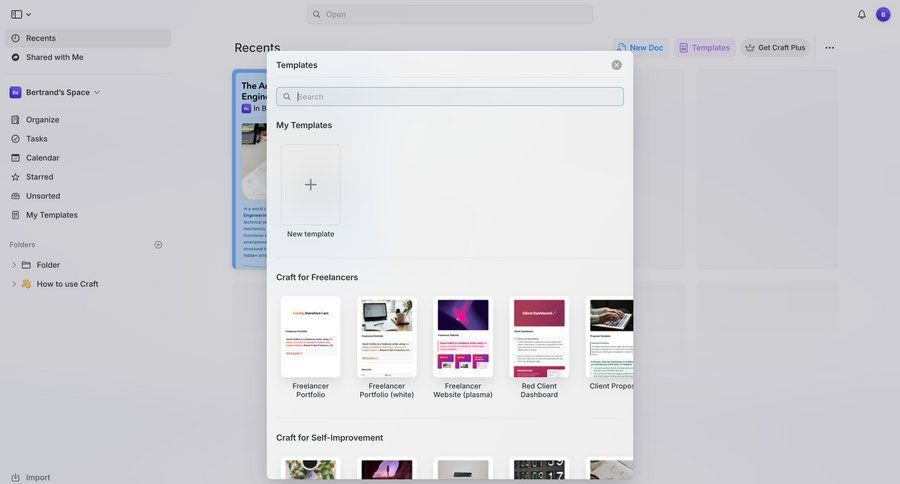Click the Tasks checkmark icon
The image size is (900, 484).
pos(15,138)
